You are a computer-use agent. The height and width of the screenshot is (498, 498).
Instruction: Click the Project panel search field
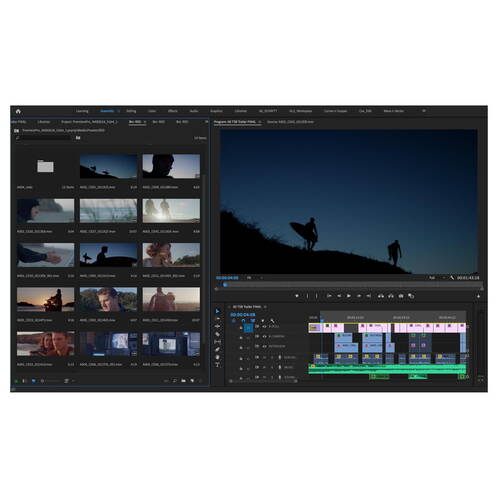43,138
